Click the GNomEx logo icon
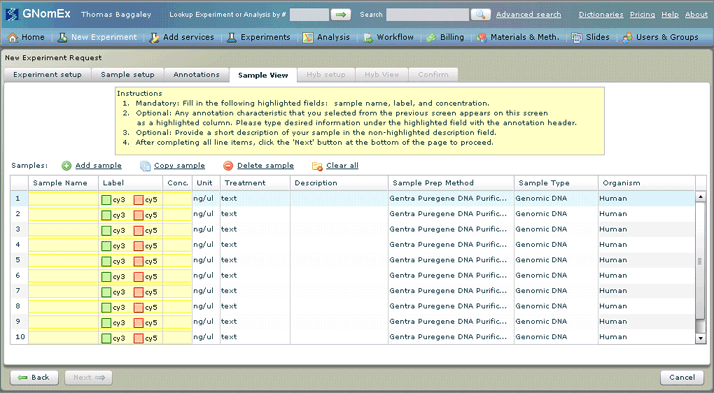This screenshot has width=714, height=393. pyautogui.click(x=12, y=14)
